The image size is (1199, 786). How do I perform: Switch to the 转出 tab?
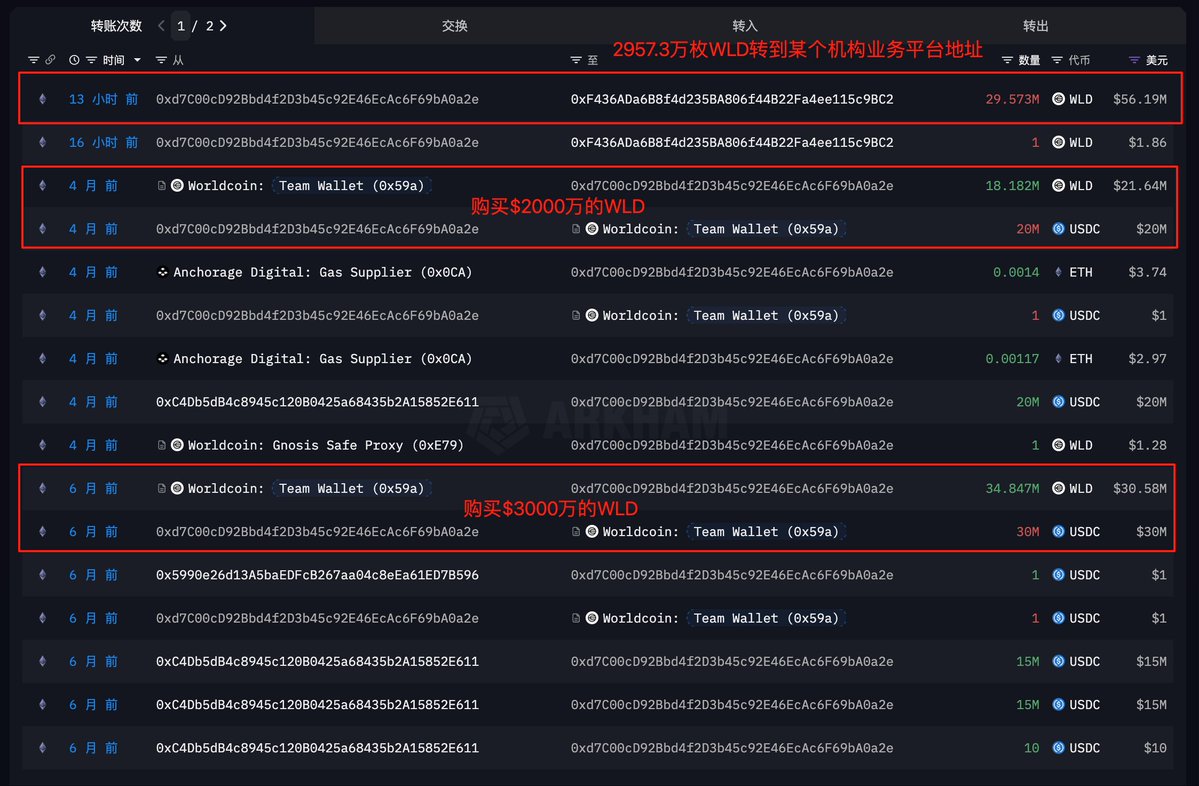pyautogui.click(x=1035, y=26)
